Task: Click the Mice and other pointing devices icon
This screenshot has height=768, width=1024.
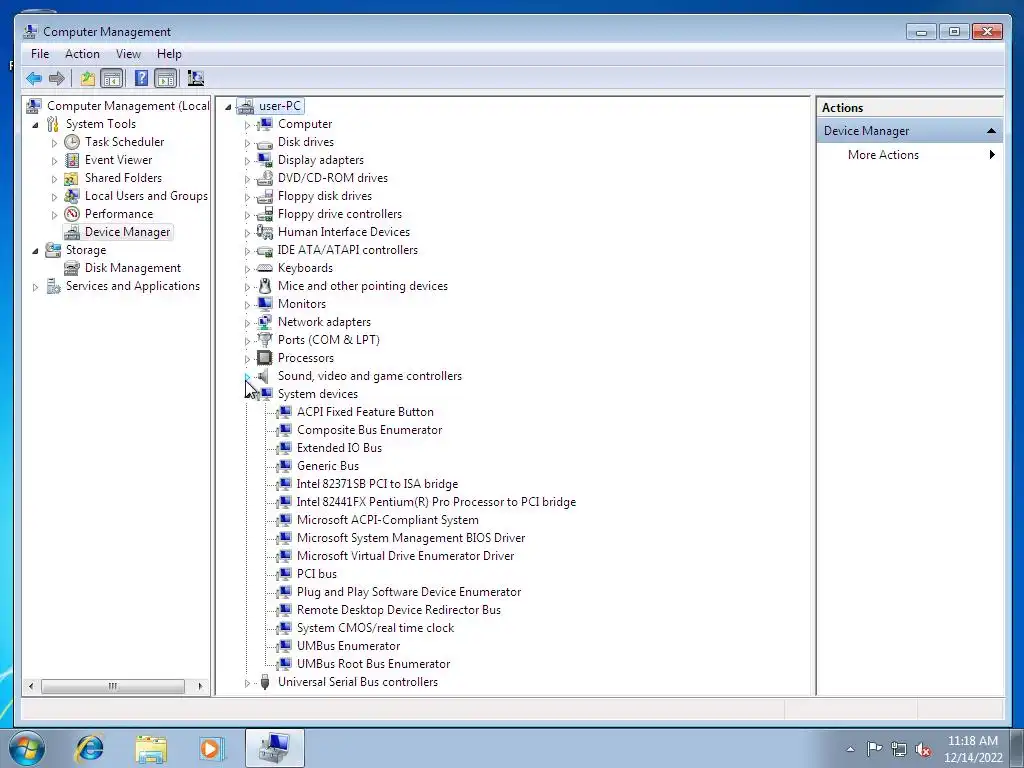Action: coord(264,286)
